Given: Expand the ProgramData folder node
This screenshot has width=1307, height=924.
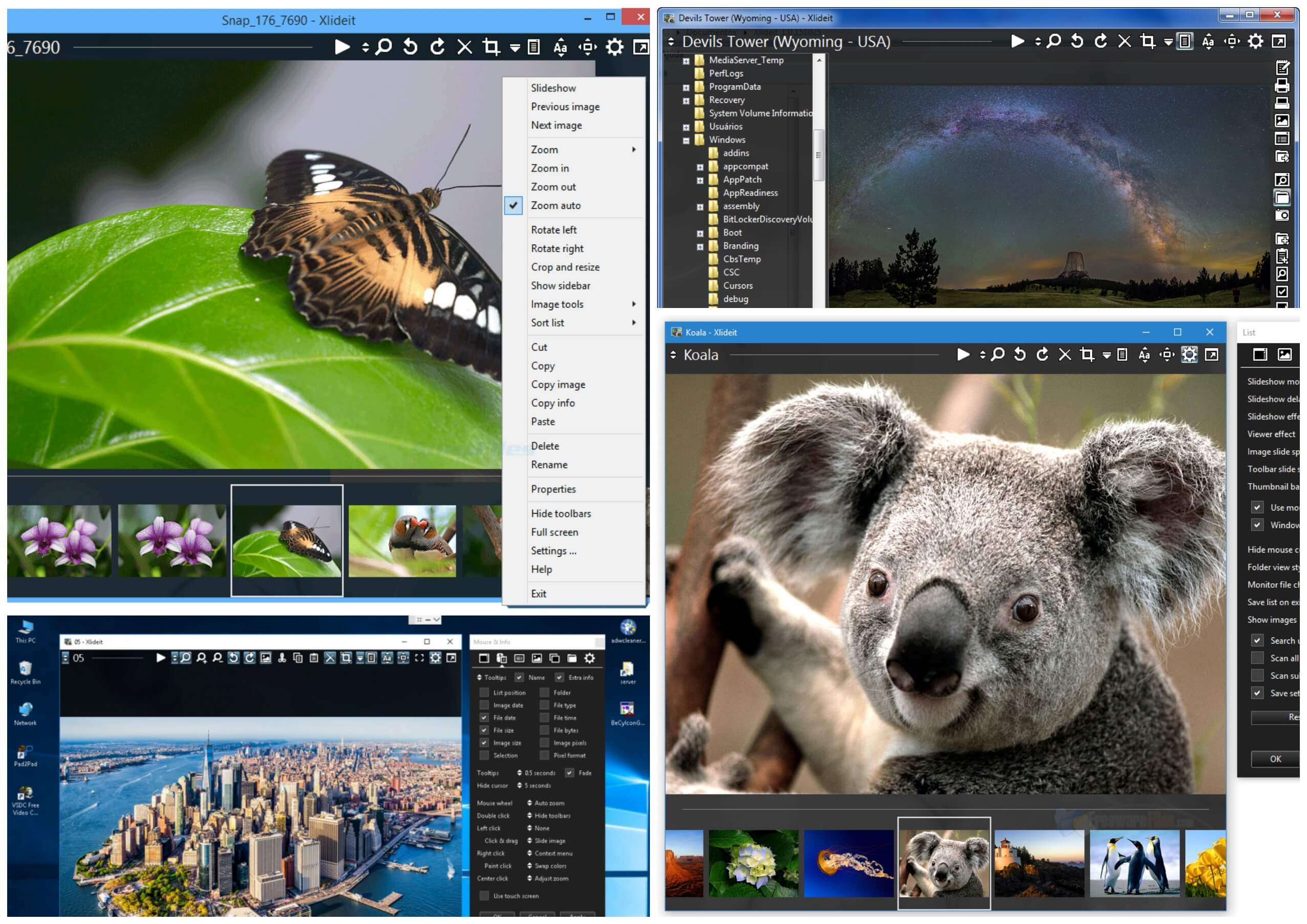Looking at the screenshot, I should (x=686, y=87).
